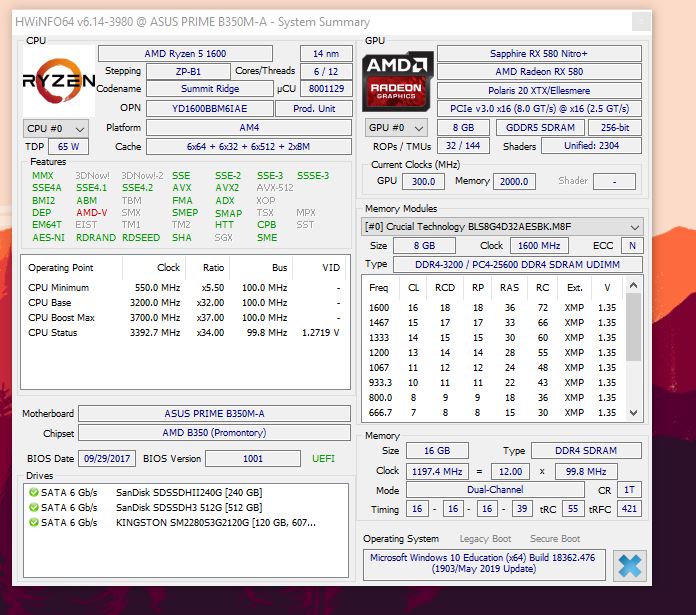Click the GDDR5 SDRAM field
Image resolution: width=696 pixels, height=615 pixels.
click(x=540, y=128)
